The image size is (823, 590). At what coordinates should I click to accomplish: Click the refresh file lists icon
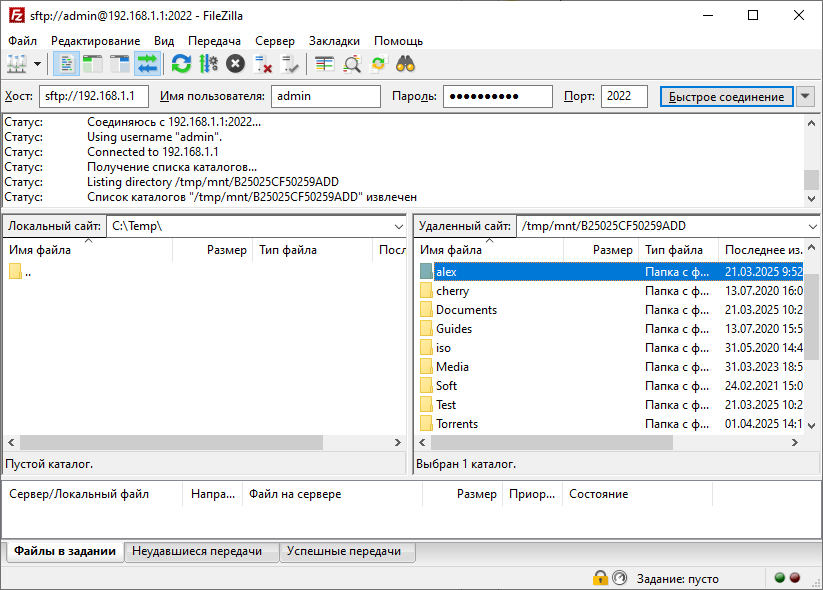181,64
